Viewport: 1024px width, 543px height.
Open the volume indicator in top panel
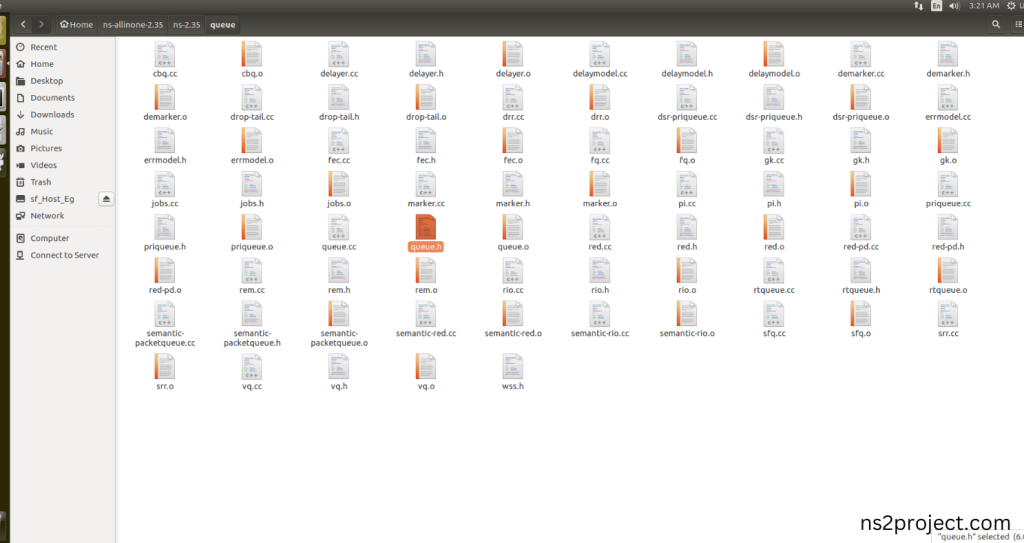click(954, 6)
